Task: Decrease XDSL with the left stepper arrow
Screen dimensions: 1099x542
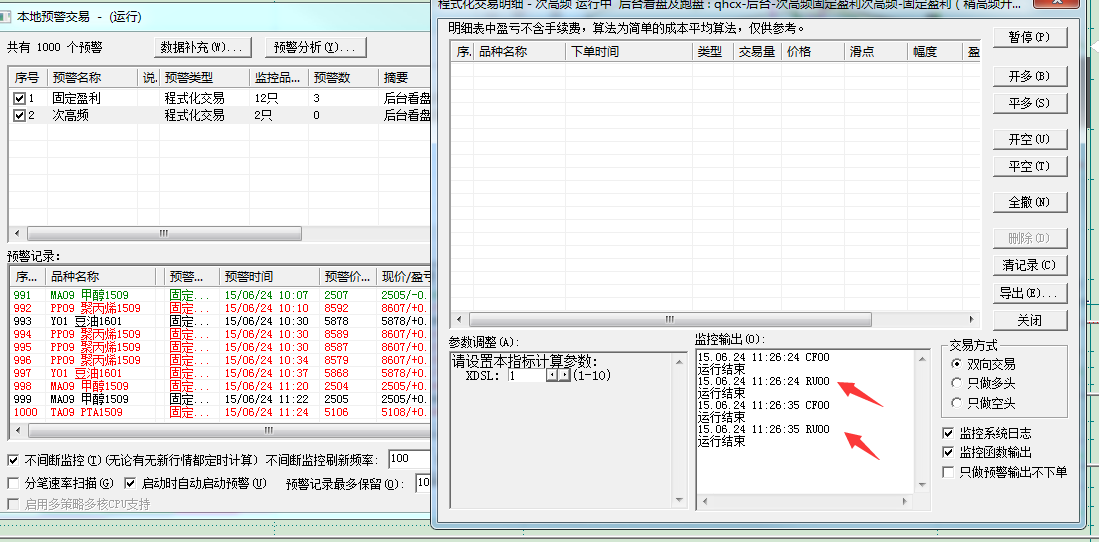Action: coord(551,376)
